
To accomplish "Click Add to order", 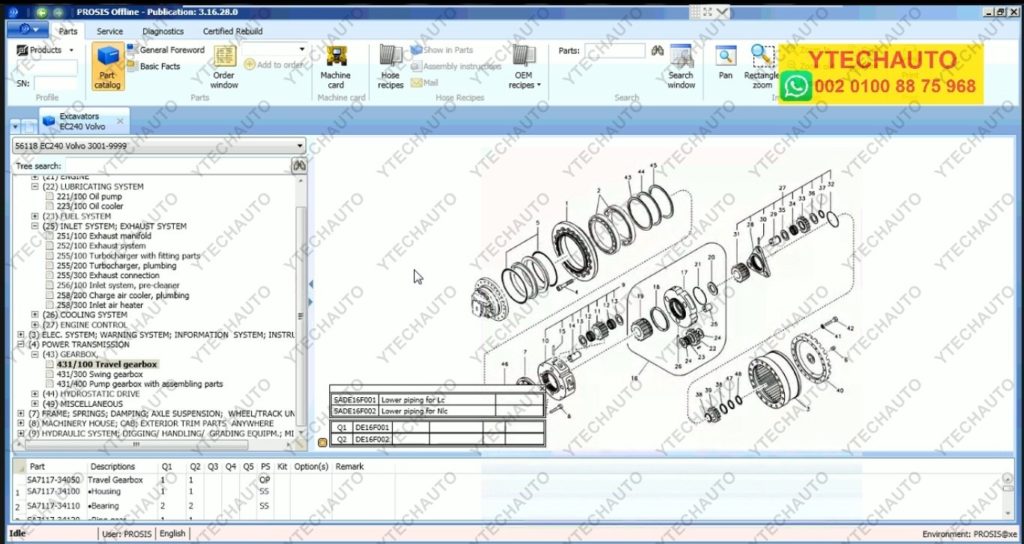I will tap(274, 65).
